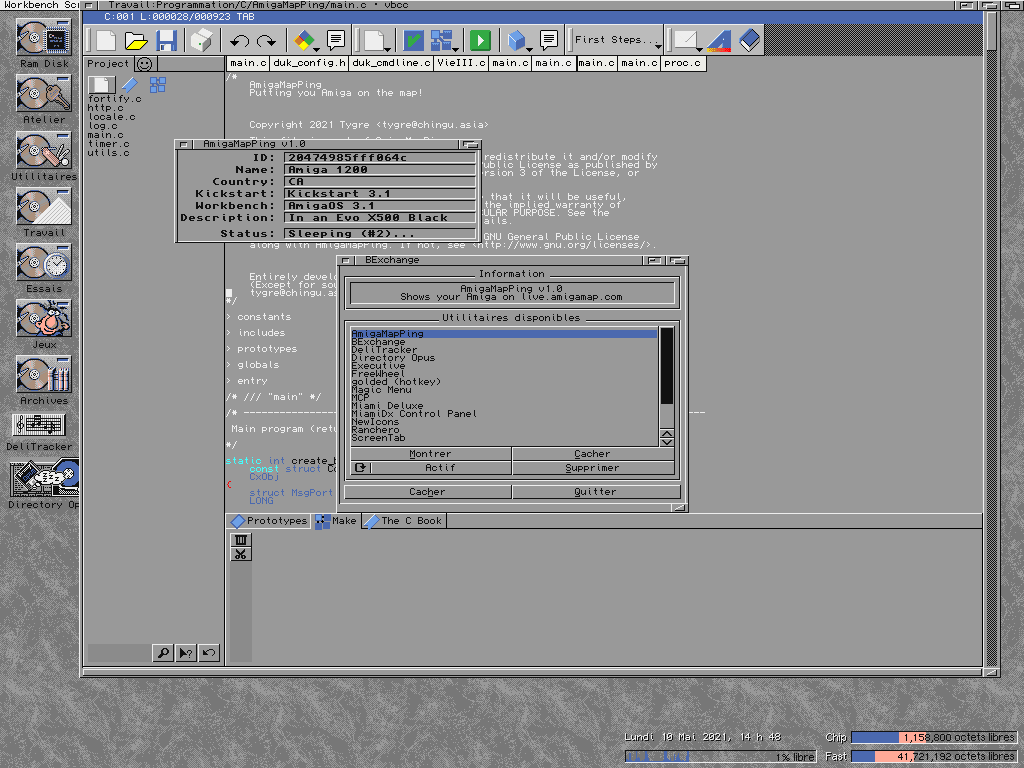Open the blue book icon in toolbar
Image resolution: width=1024 pixels, height=768 pixels.
(750, 40)
